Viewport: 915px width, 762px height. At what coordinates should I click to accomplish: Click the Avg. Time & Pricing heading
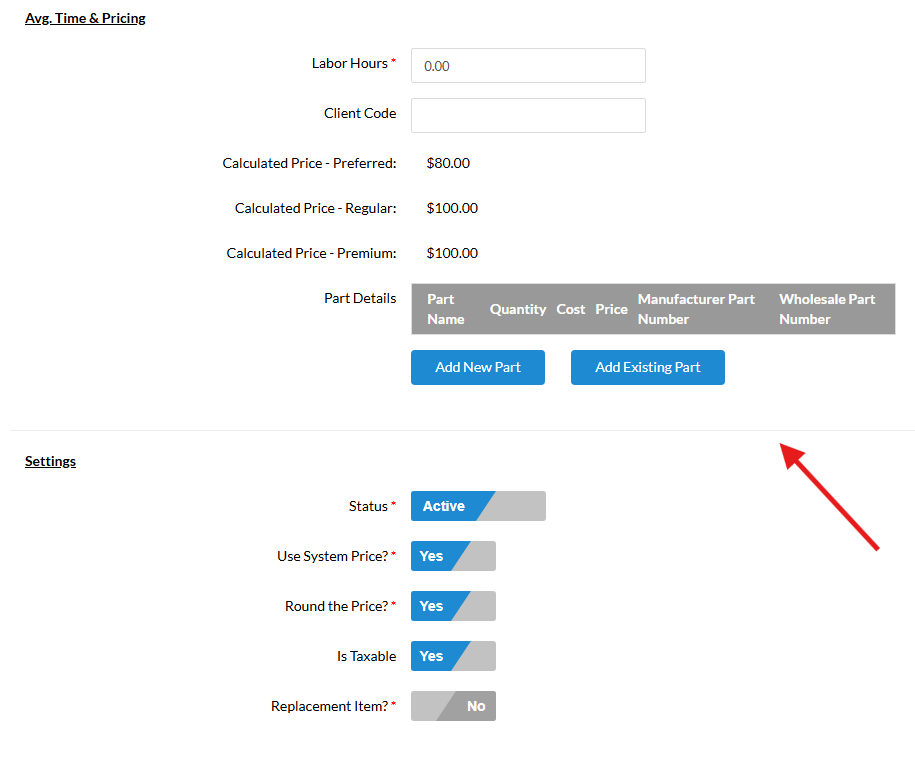(x=85, y=18)
